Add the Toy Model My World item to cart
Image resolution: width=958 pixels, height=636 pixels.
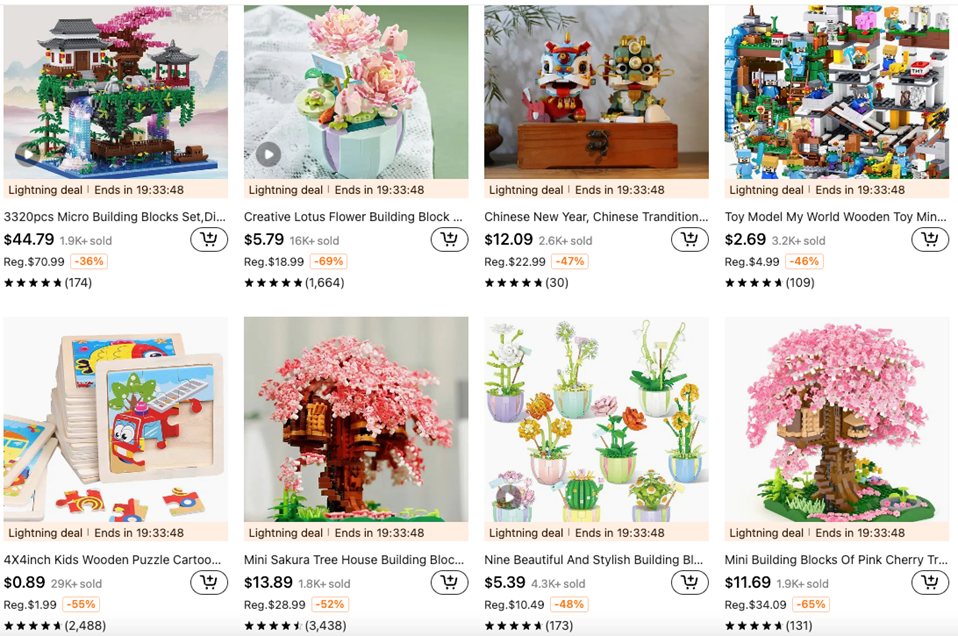[930, 239]
